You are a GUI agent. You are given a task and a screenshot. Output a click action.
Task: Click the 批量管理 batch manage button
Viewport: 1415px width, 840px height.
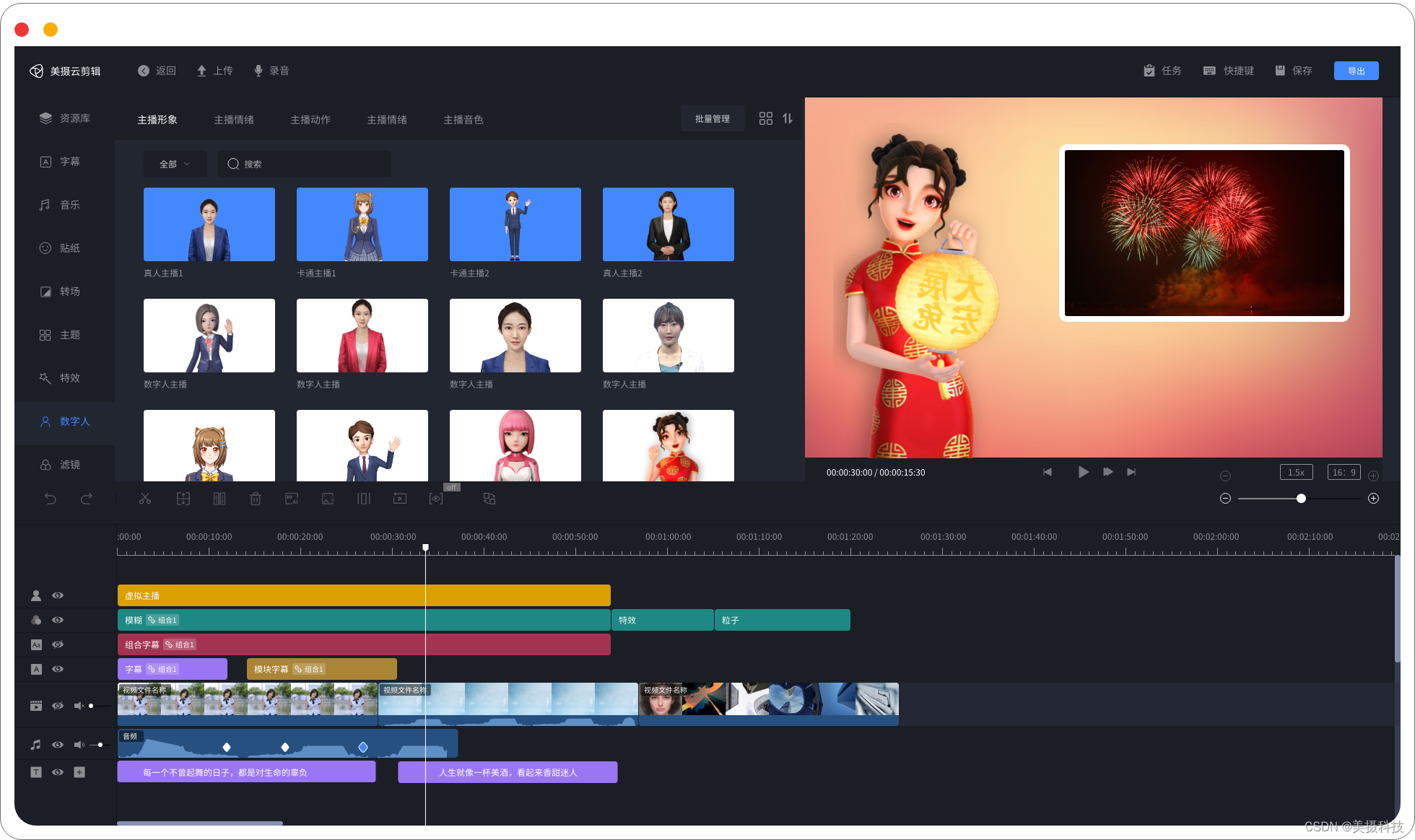tap(712, 119)
